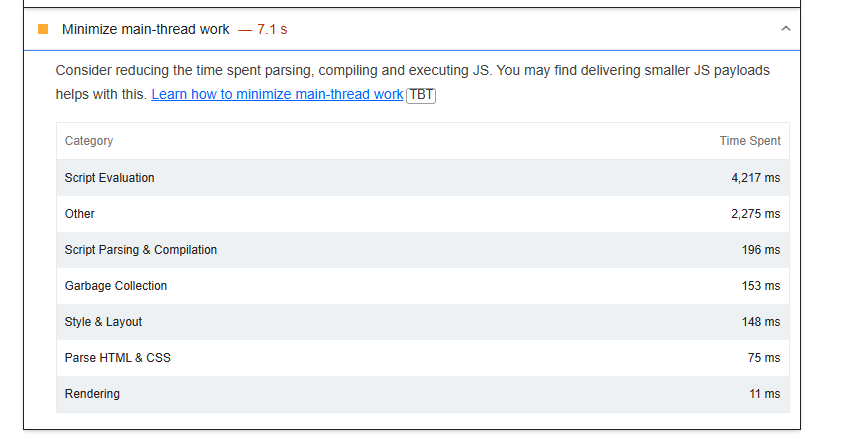Click the 7.1 s audit time value

[x=271, y=29]
